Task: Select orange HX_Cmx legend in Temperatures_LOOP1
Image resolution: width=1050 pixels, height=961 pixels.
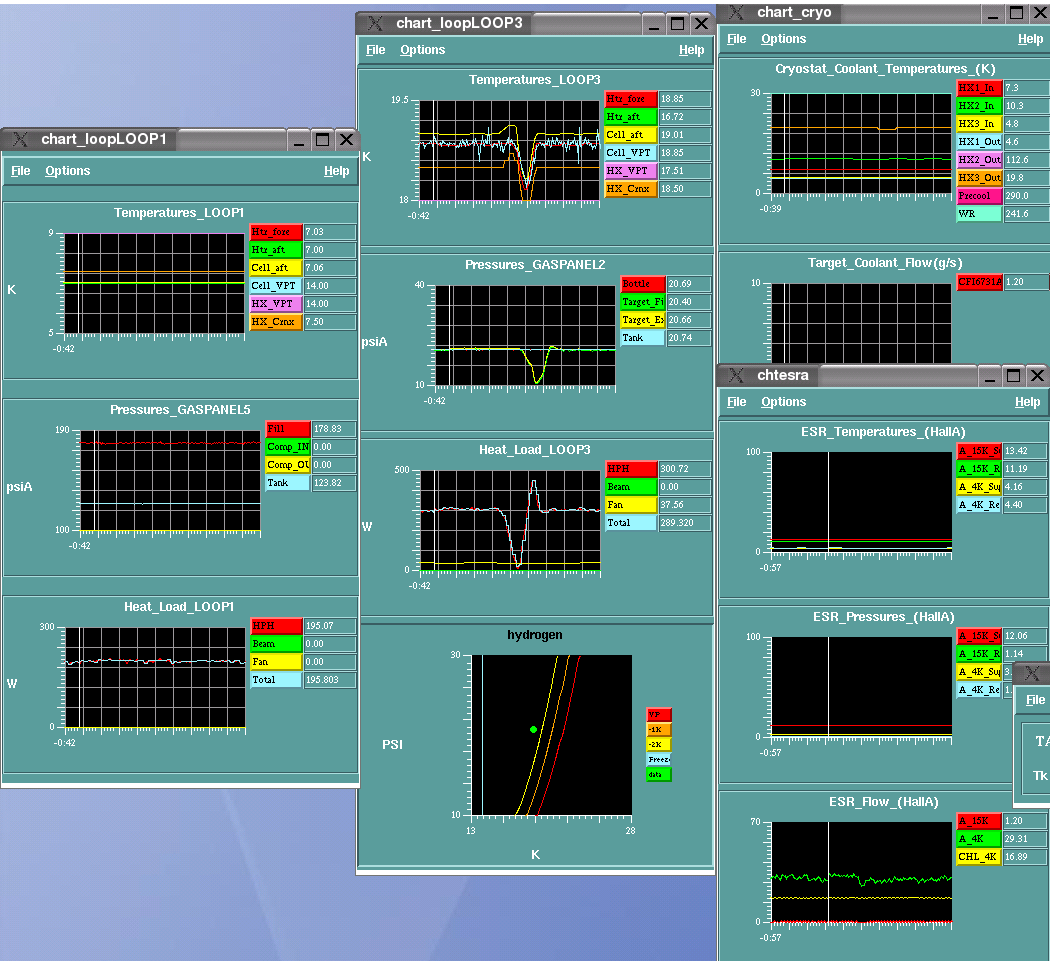Action: tap(276, 322)
